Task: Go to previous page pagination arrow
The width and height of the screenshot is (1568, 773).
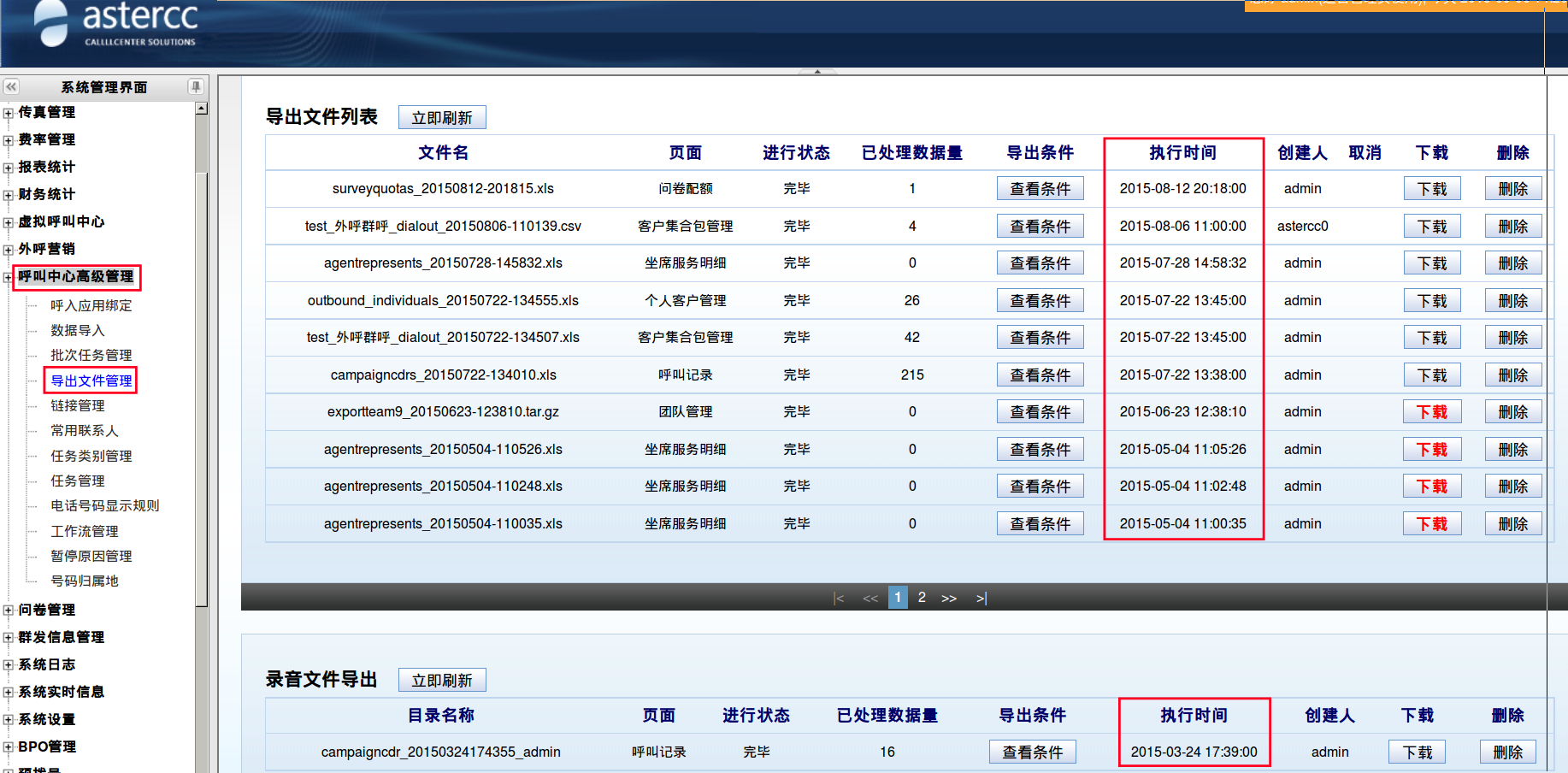Action: coord(870,598)
